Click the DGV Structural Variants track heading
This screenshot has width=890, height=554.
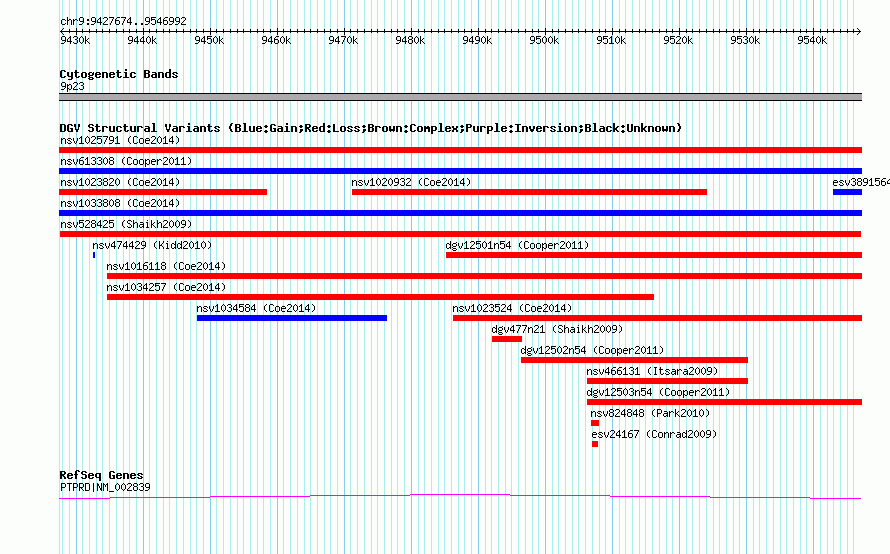(370, 128)
